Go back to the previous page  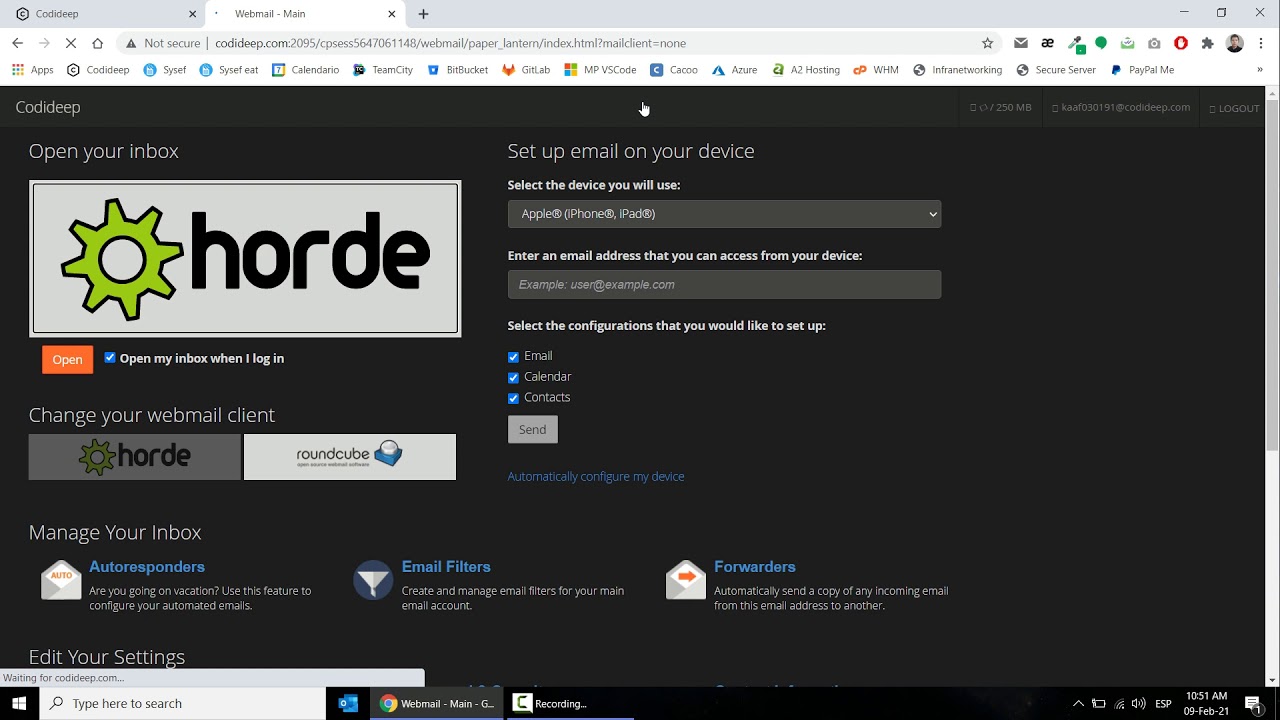(17, 43)
